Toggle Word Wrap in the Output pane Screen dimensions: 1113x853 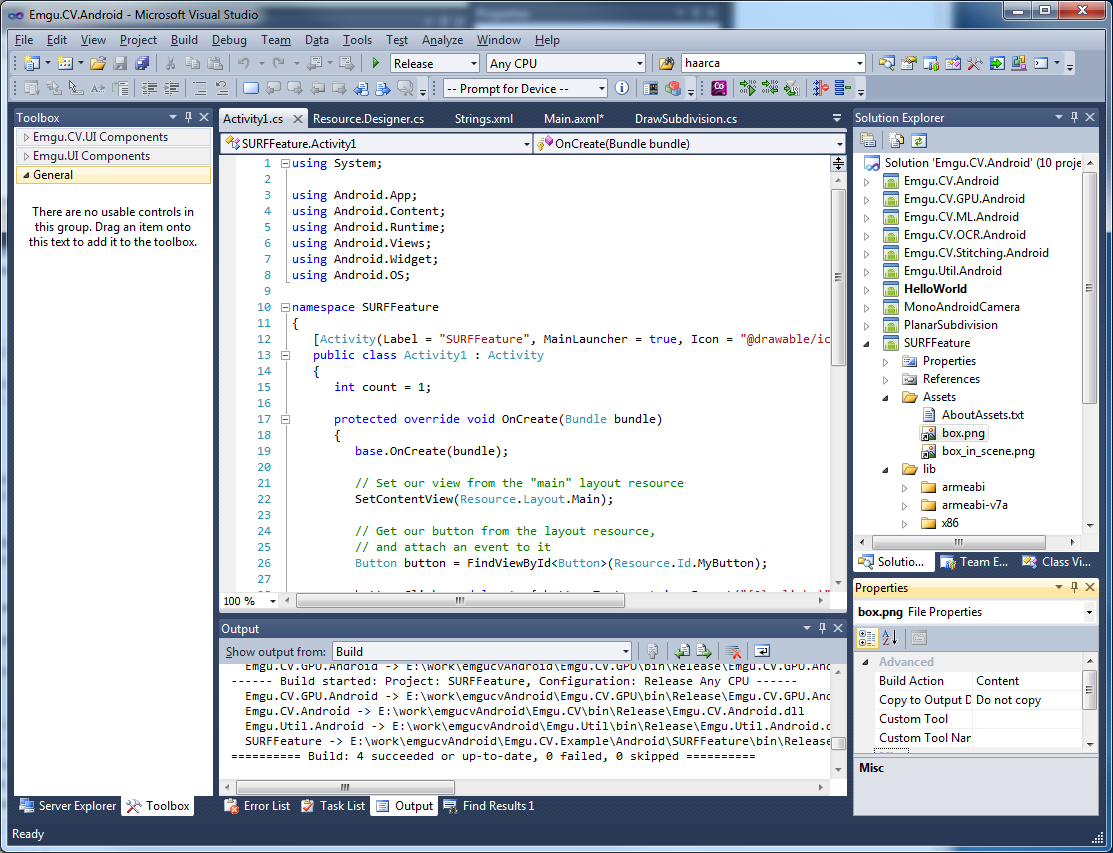click(762, 651)
